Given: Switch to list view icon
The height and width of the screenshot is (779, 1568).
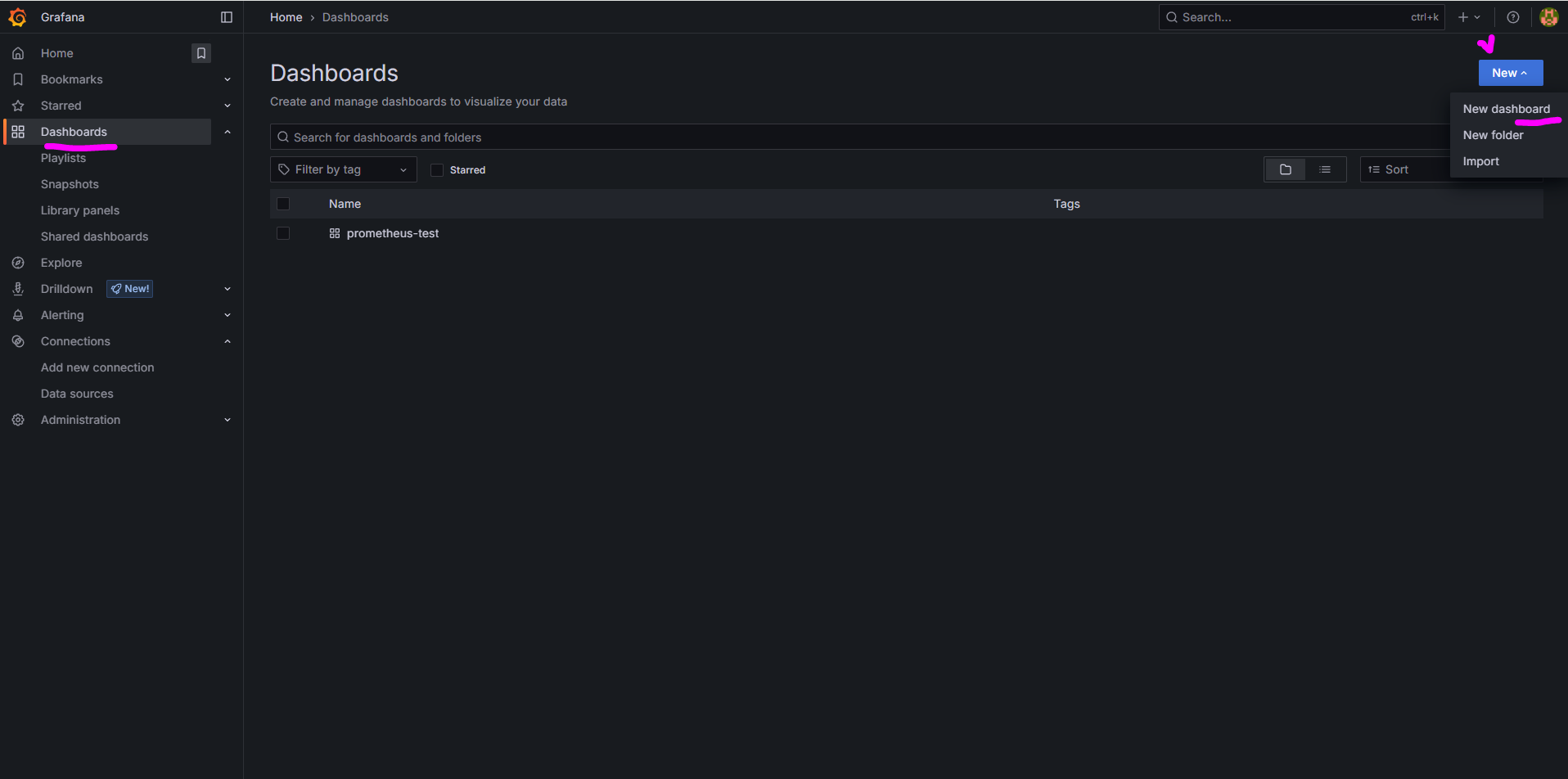Looking at the screenshot, I should coord(1325,169).
